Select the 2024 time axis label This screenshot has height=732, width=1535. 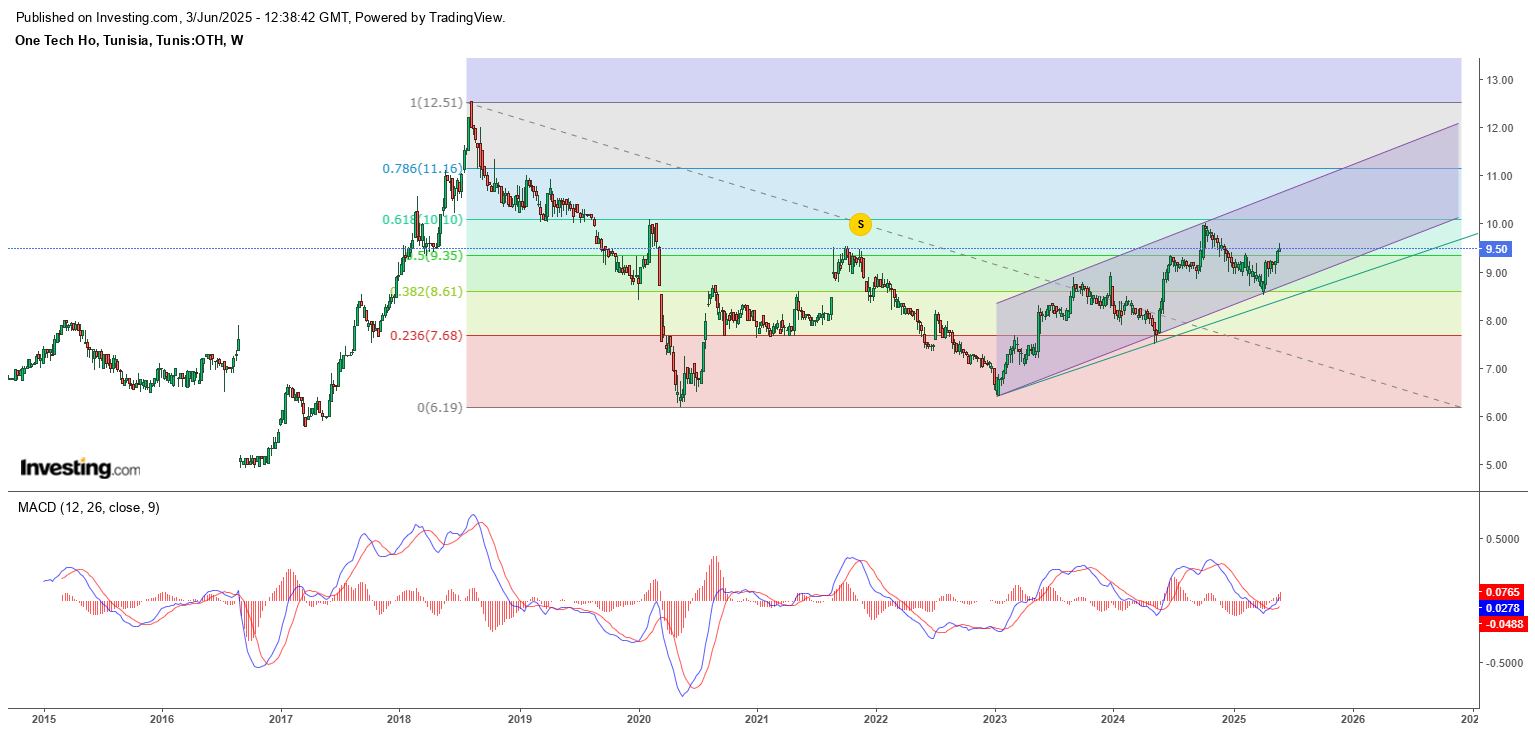pyautogui.click(x=1113, y=719)
